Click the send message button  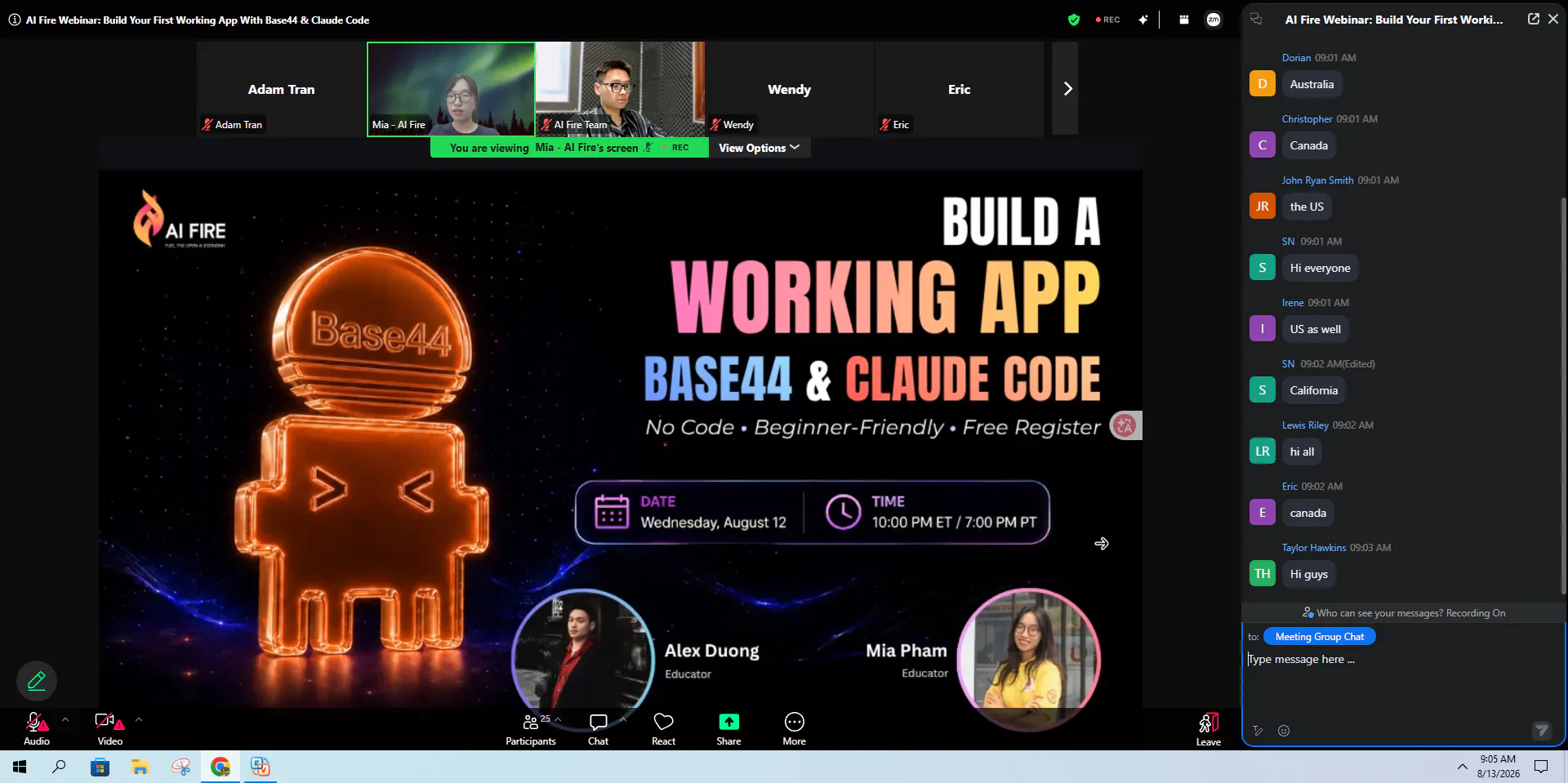click(1541, 731)
